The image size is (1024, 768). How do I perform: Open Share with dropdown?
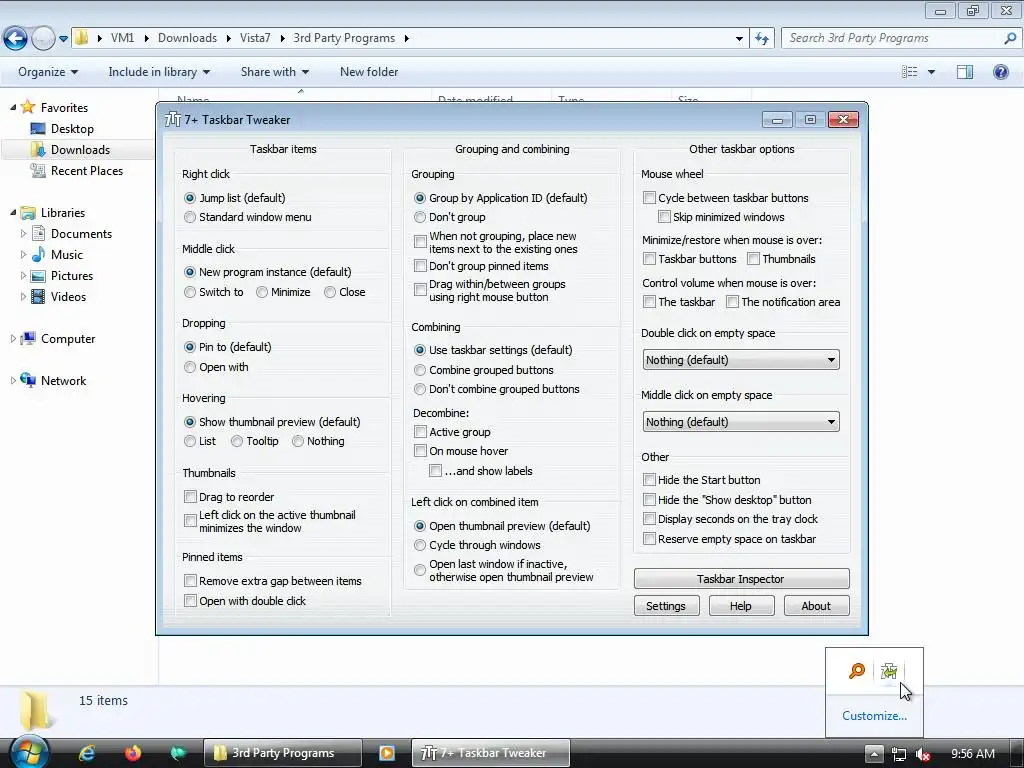click(274, 72)
